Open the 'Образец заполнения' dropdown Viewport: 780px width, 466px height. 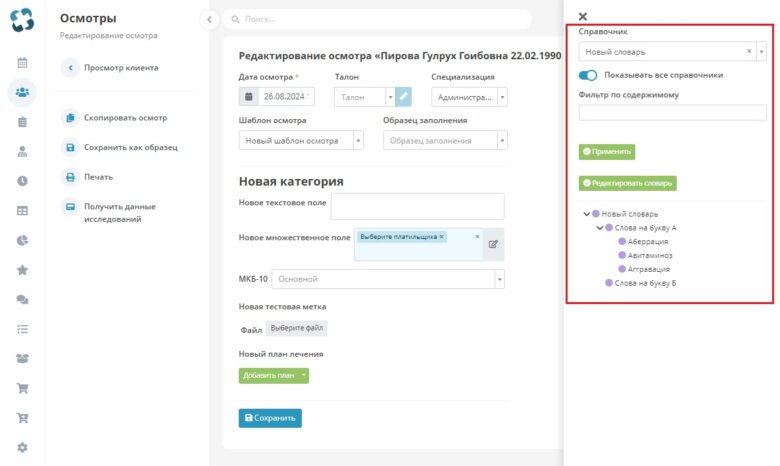coord(502,140)
